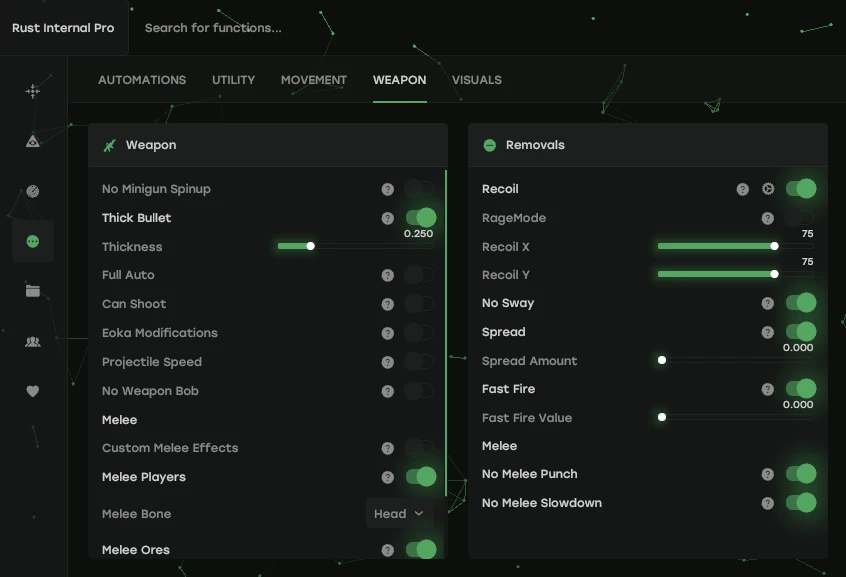Click the Thickness slider track

click(x=356, y=246)
